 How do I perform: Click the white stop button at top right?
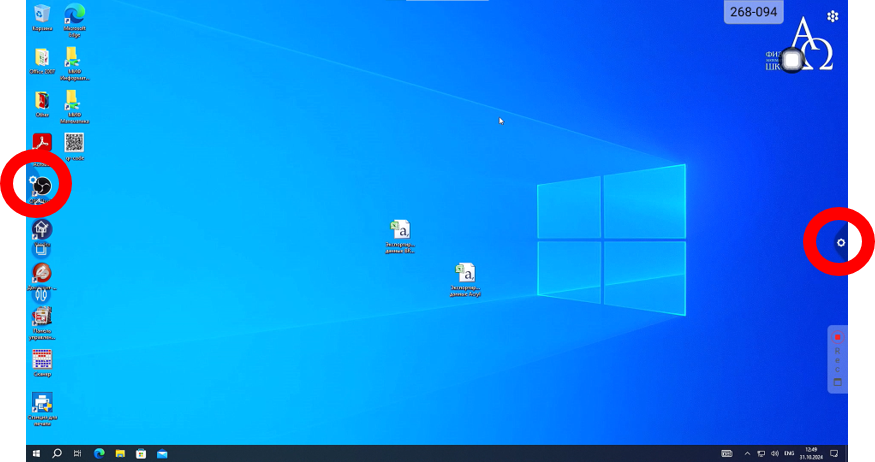[x=793, y=61]
